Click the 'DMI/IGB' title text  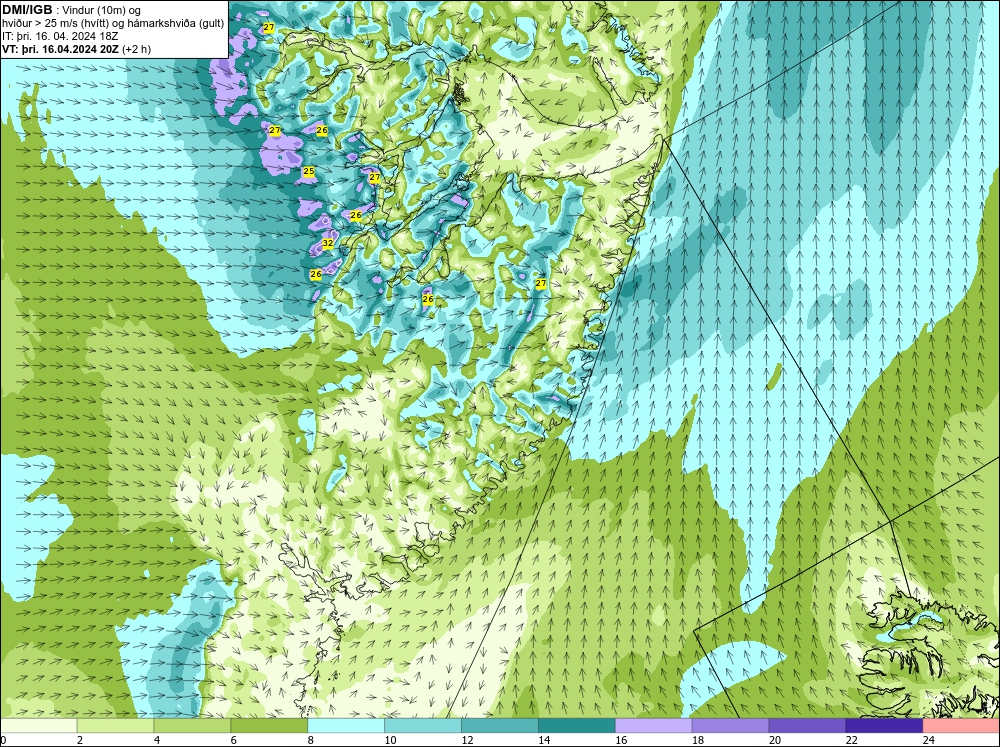27,10
